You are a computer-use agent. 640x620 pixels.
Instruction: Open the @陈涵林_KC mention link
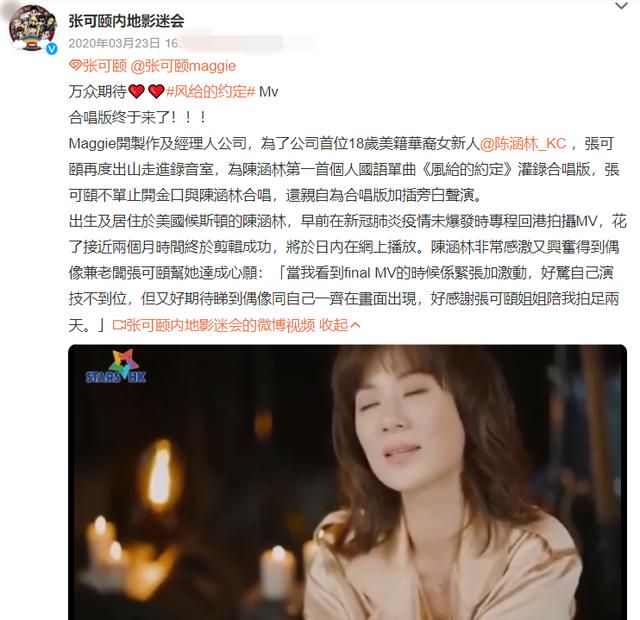523,143
